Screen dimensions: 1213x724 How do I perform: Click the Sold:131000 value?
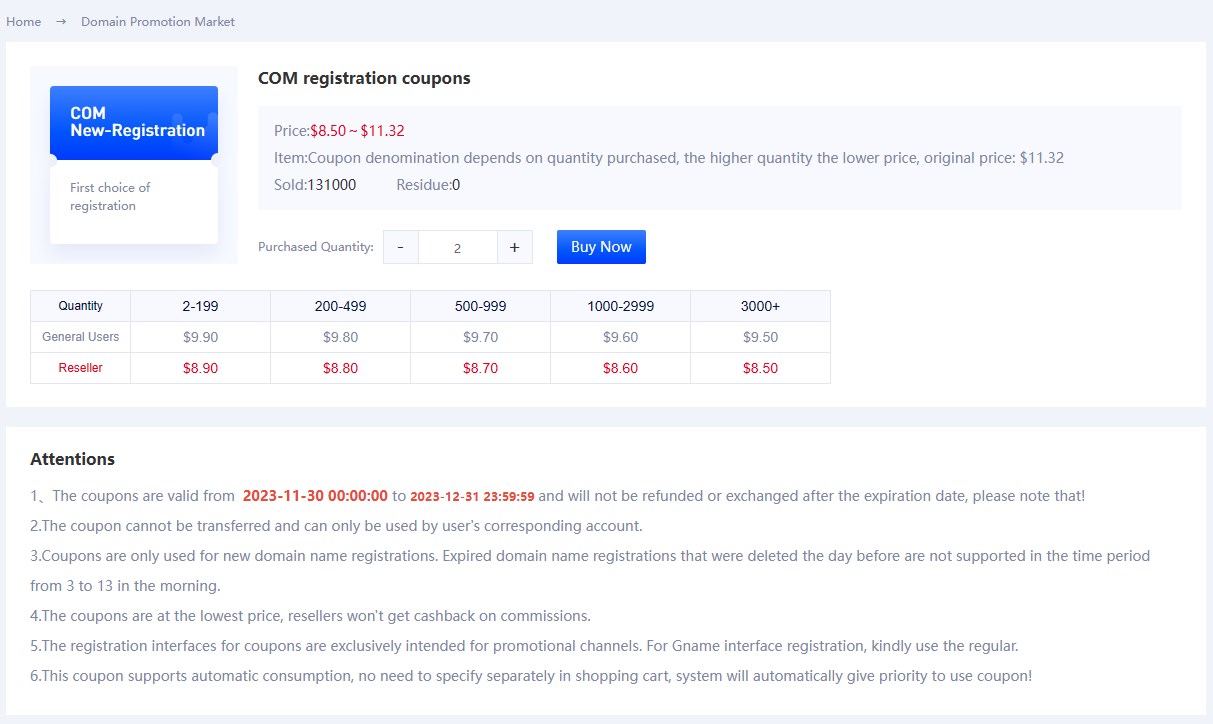point(315,185)
